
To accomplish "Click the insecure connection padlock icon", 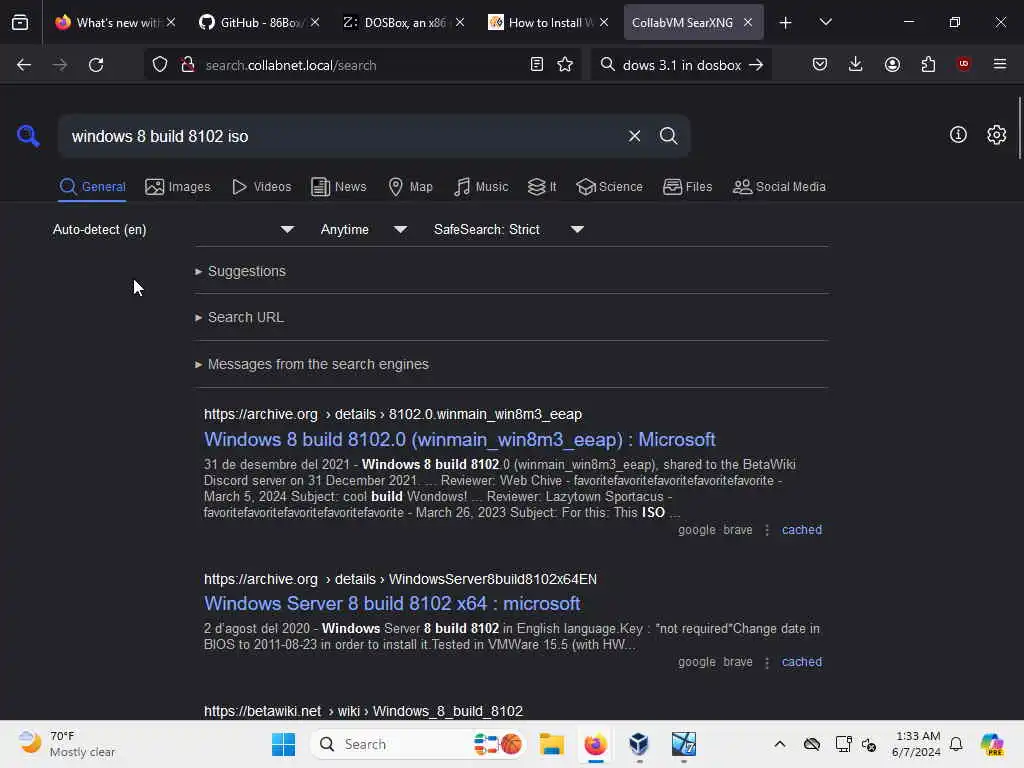I will 188,65.
